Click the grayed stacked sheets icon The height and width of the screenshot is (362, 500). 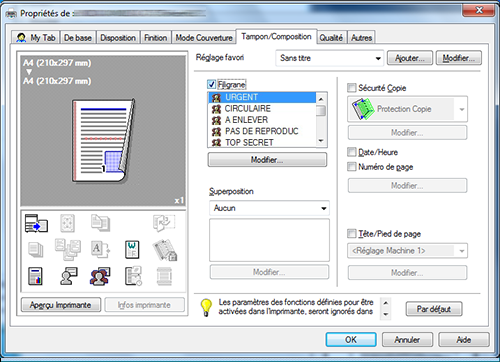coord(36,250)
